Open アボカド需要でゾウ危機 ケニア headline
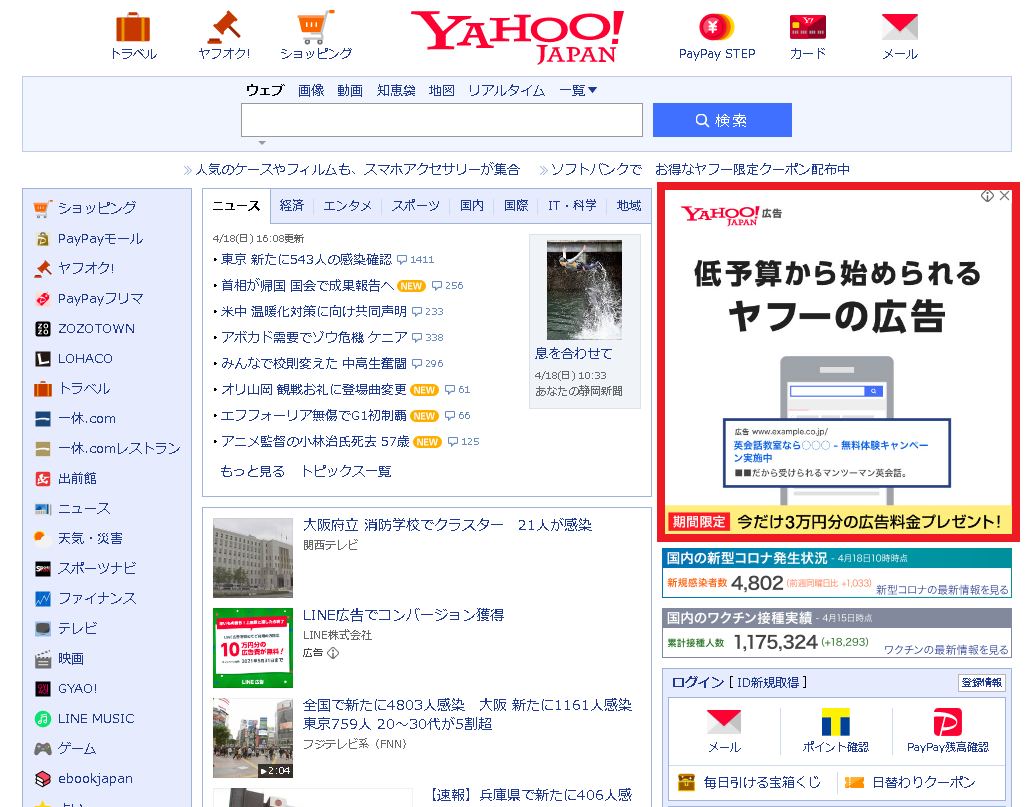This screenshot has height=807, width=1036. 314,337
